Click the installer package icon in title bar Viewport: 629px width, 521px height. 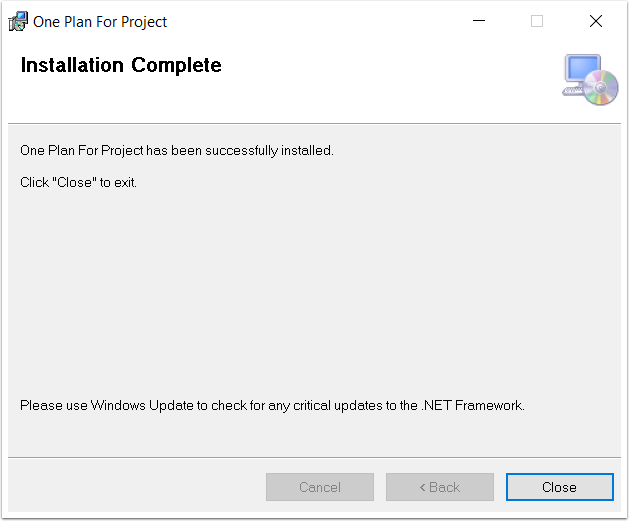click(18, 21)
